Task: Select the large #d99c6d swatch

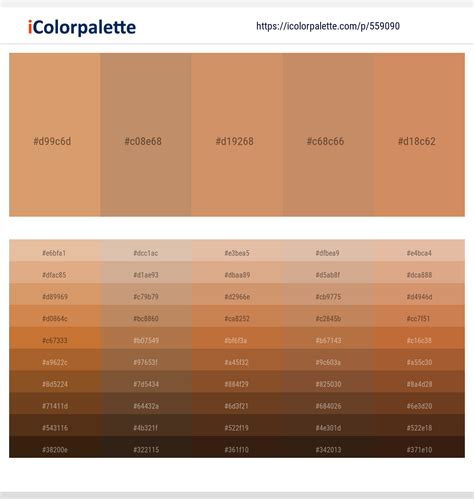Action: [55, 135]
